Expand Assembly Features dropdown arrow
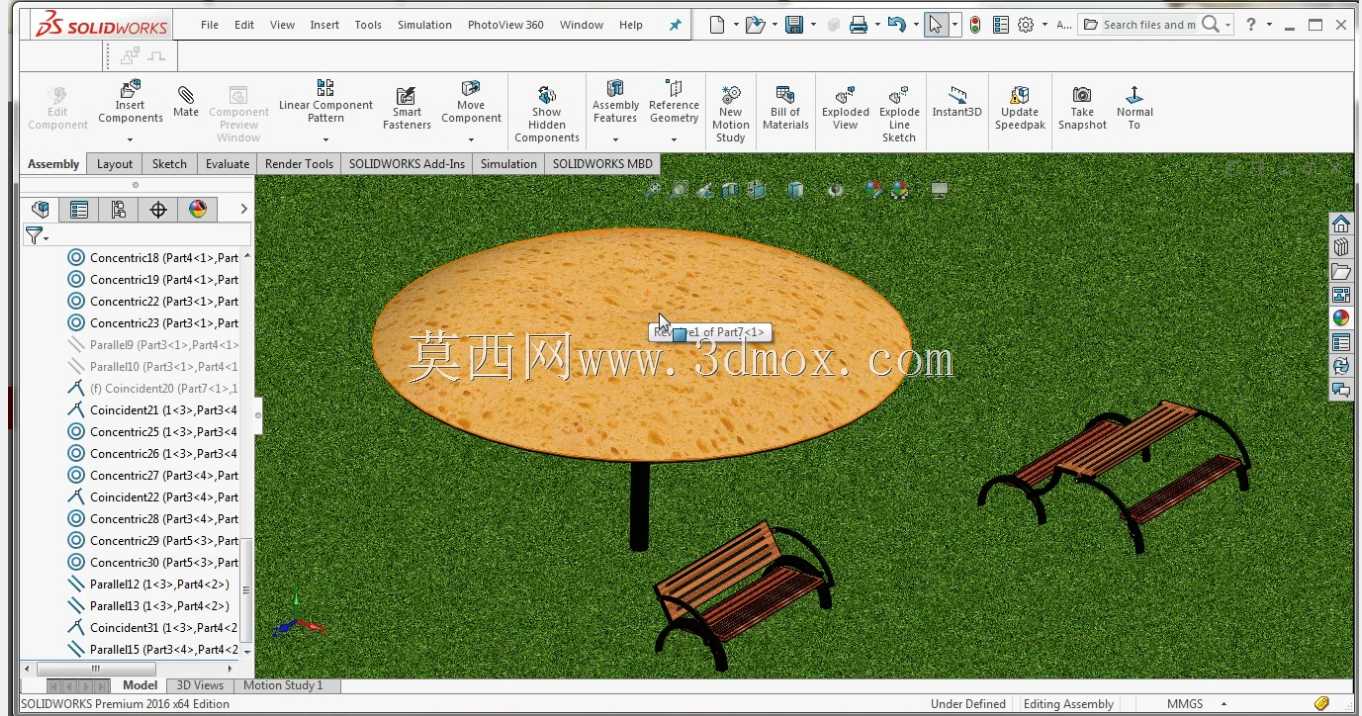The height and width of the screenshot is (716, 1362). click(615, 140)
